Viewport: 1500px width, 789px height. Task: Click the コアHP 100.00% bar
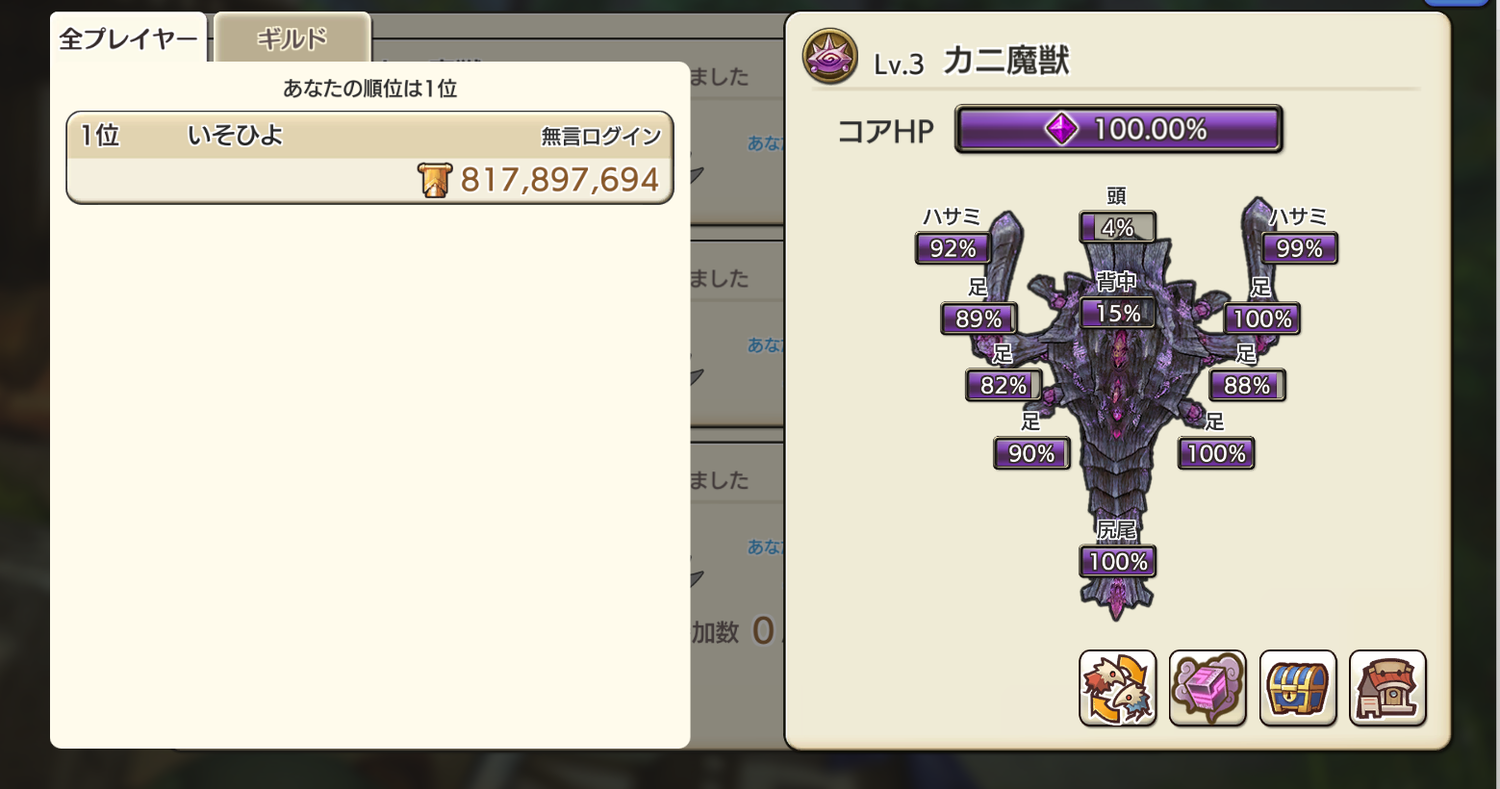point(1118,129)
